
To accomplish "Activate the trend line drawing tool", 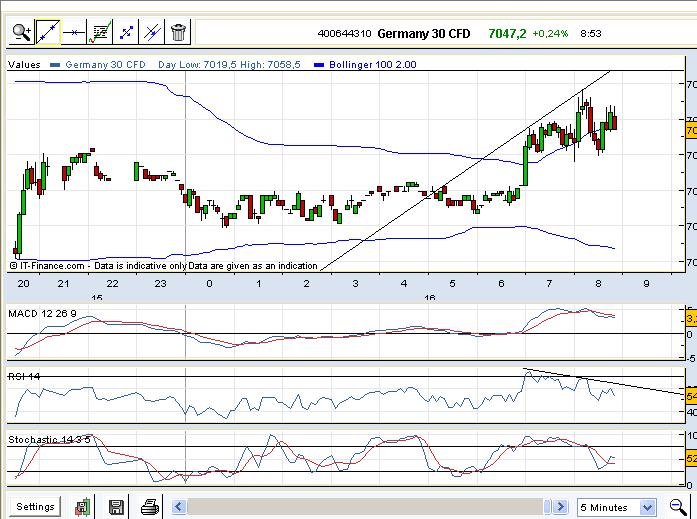I will click(48, 32).
